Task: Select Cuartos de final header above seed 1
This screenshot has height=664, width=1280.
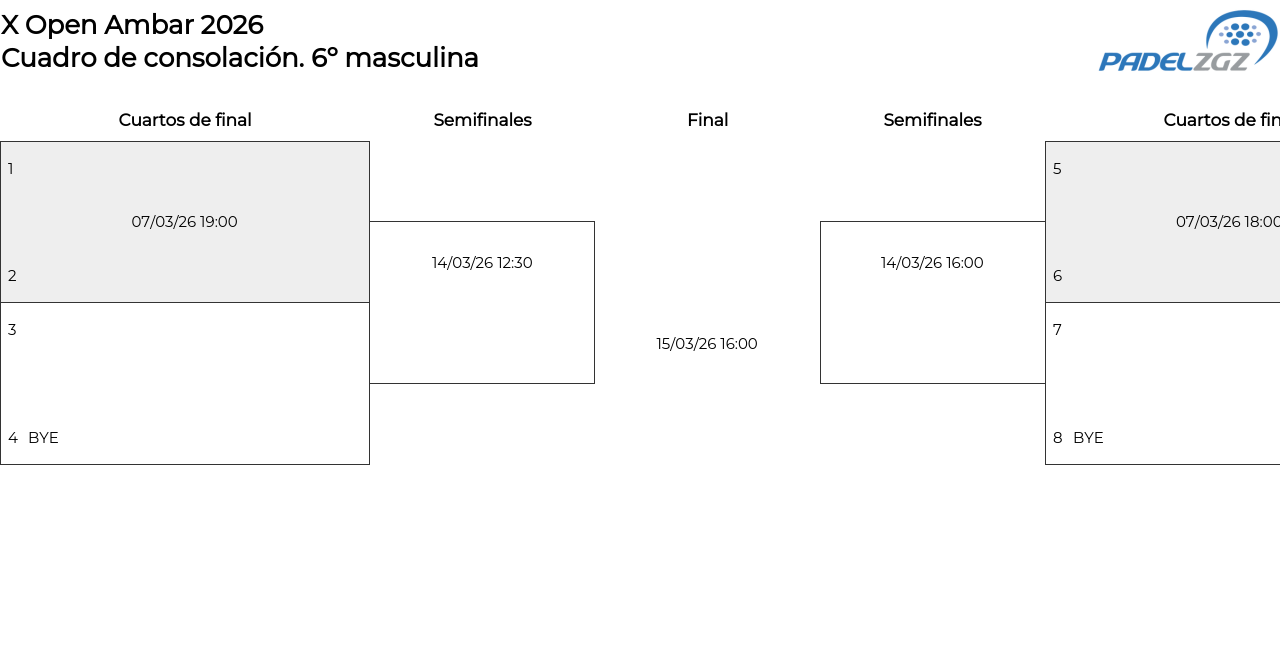Action: coord(185,120)
